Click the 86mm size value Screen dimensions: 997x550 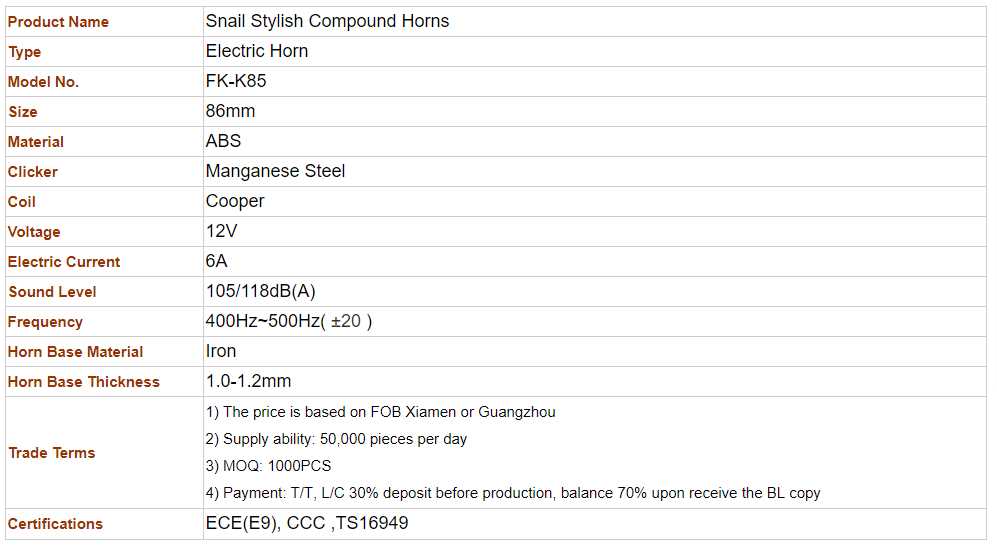point(230,111)
